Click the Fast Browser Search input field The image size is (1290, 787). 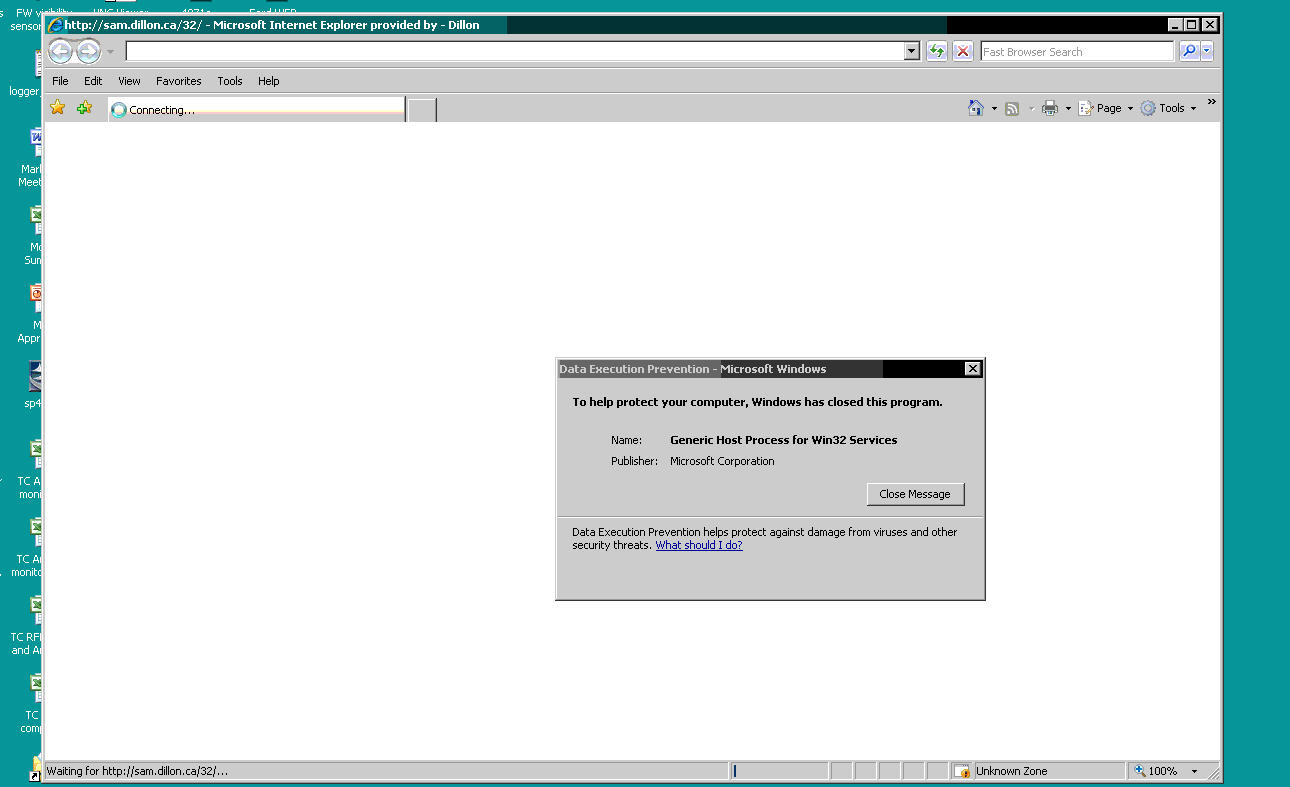click(1075, 51)
